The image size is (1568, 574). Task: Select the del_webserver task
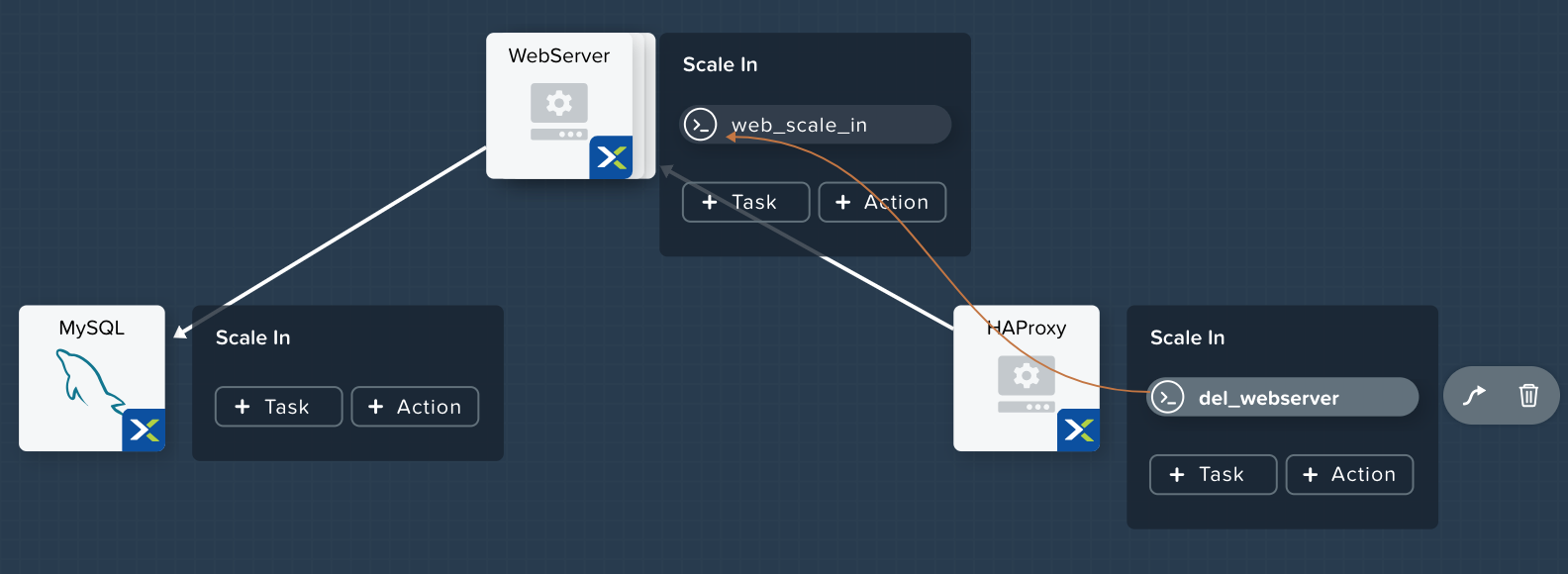[x=1283, y=398]
